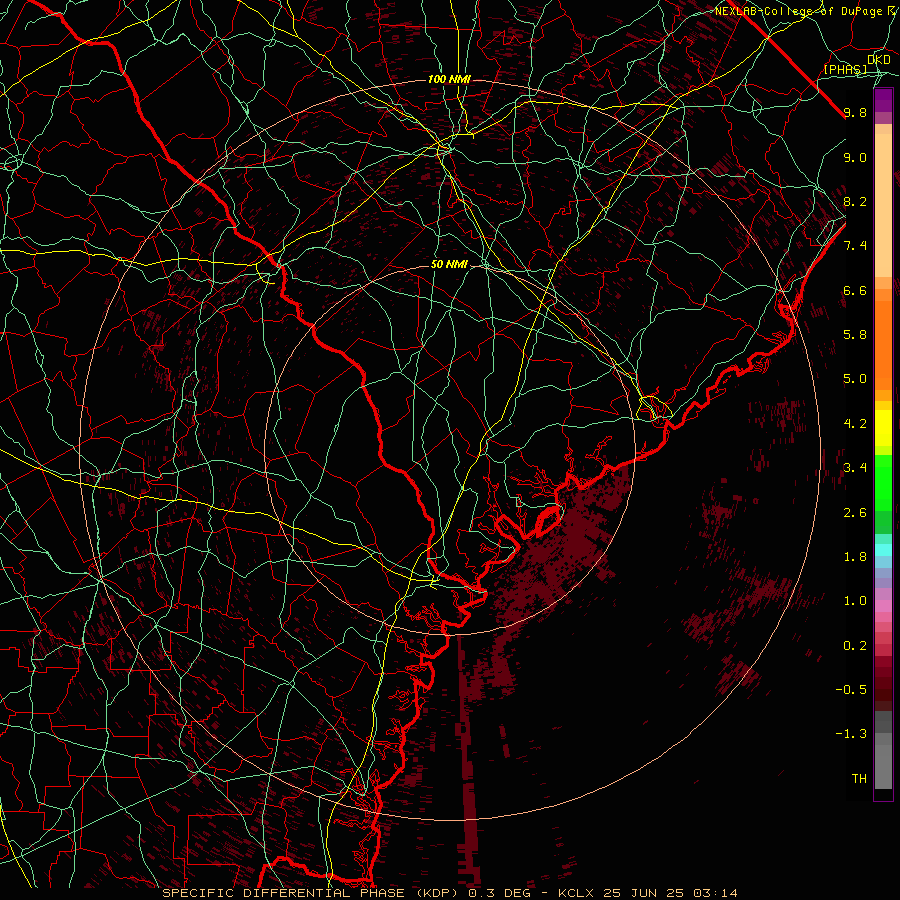Image resolution: width=900 pixels, height=900 pixels.
Task: Click the -0.5 scale value
Action: 851,690
